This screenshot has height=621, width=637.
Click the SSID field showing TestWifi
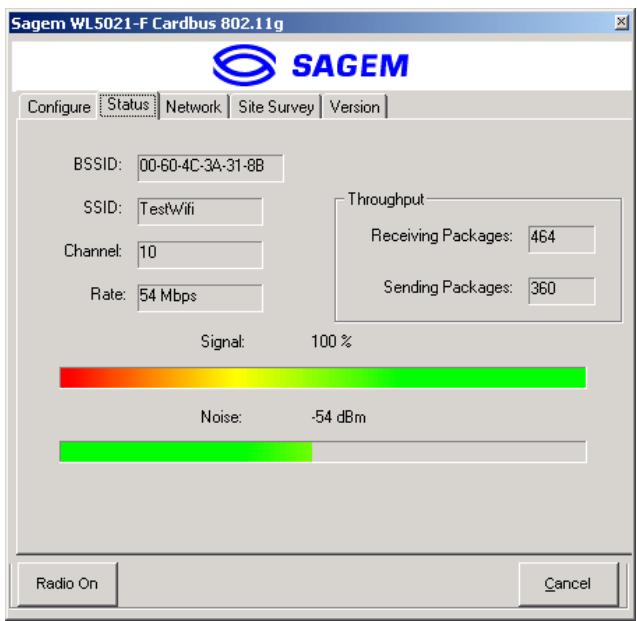[200, 211]
